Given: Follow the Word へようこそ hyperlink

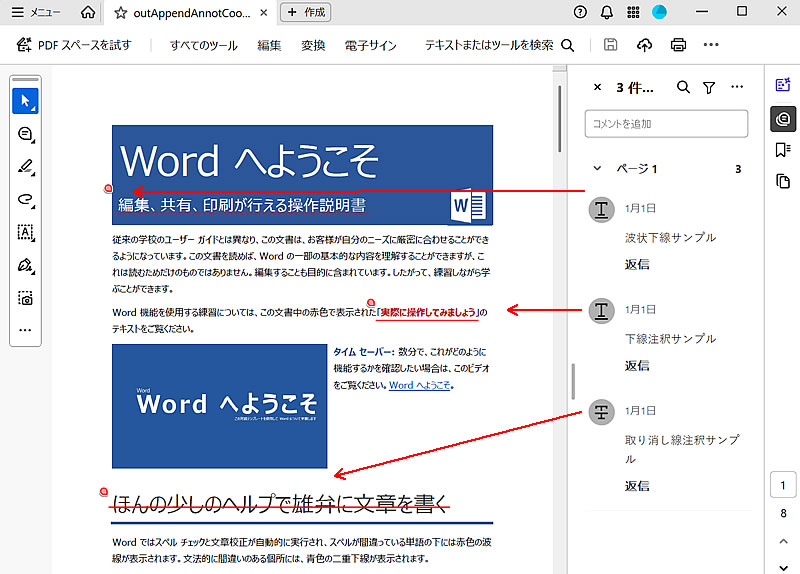Looking at the screenshot, I should (x=419, y=385).
